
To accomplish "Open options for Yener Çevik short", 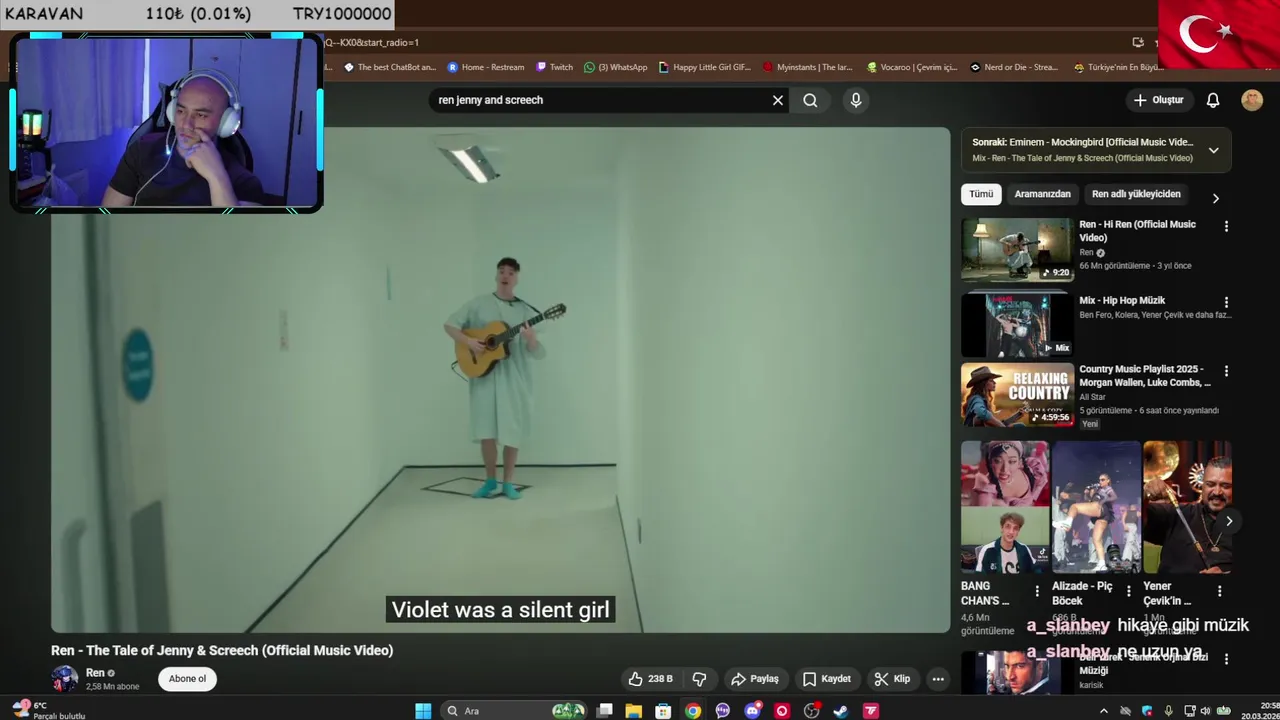I will click(1219, 591).
